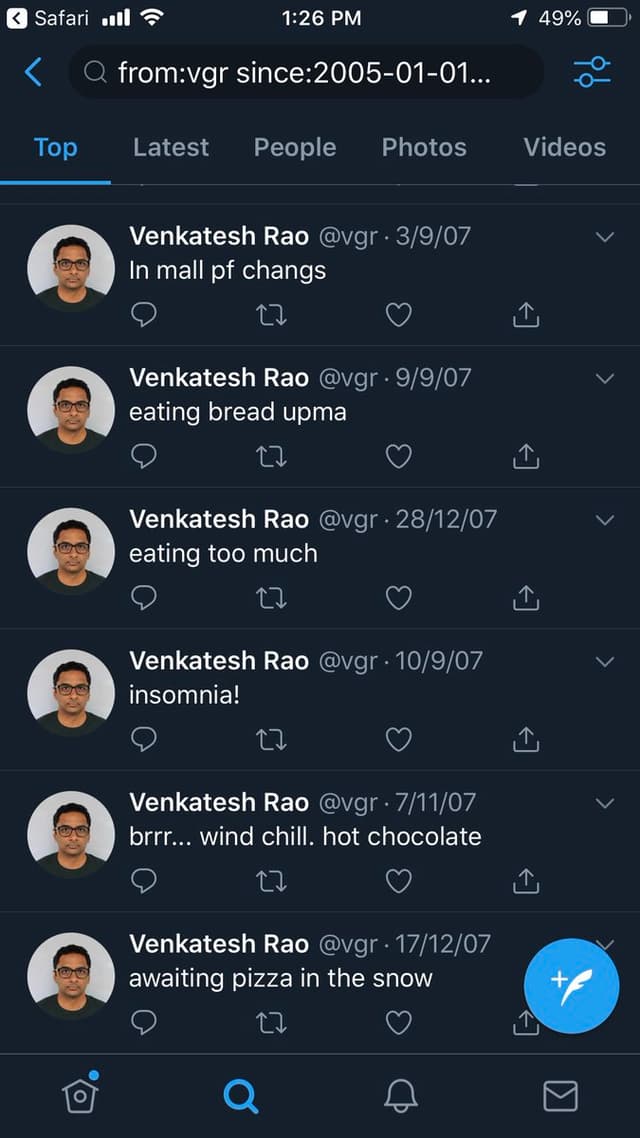Like the 'eating bread upma' tweet
The image size is (640, 1138).
click(x=398, y=456)
